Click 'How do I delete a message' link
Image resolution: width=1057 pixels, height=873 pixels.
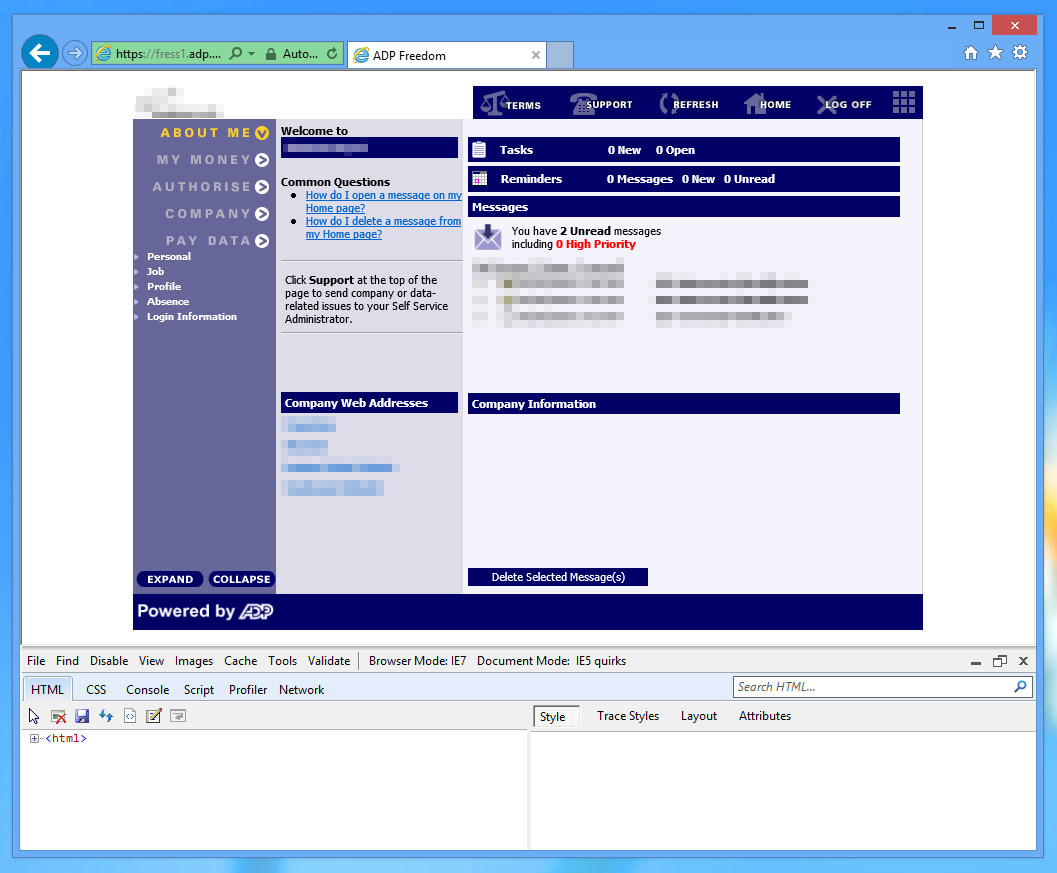383,221
